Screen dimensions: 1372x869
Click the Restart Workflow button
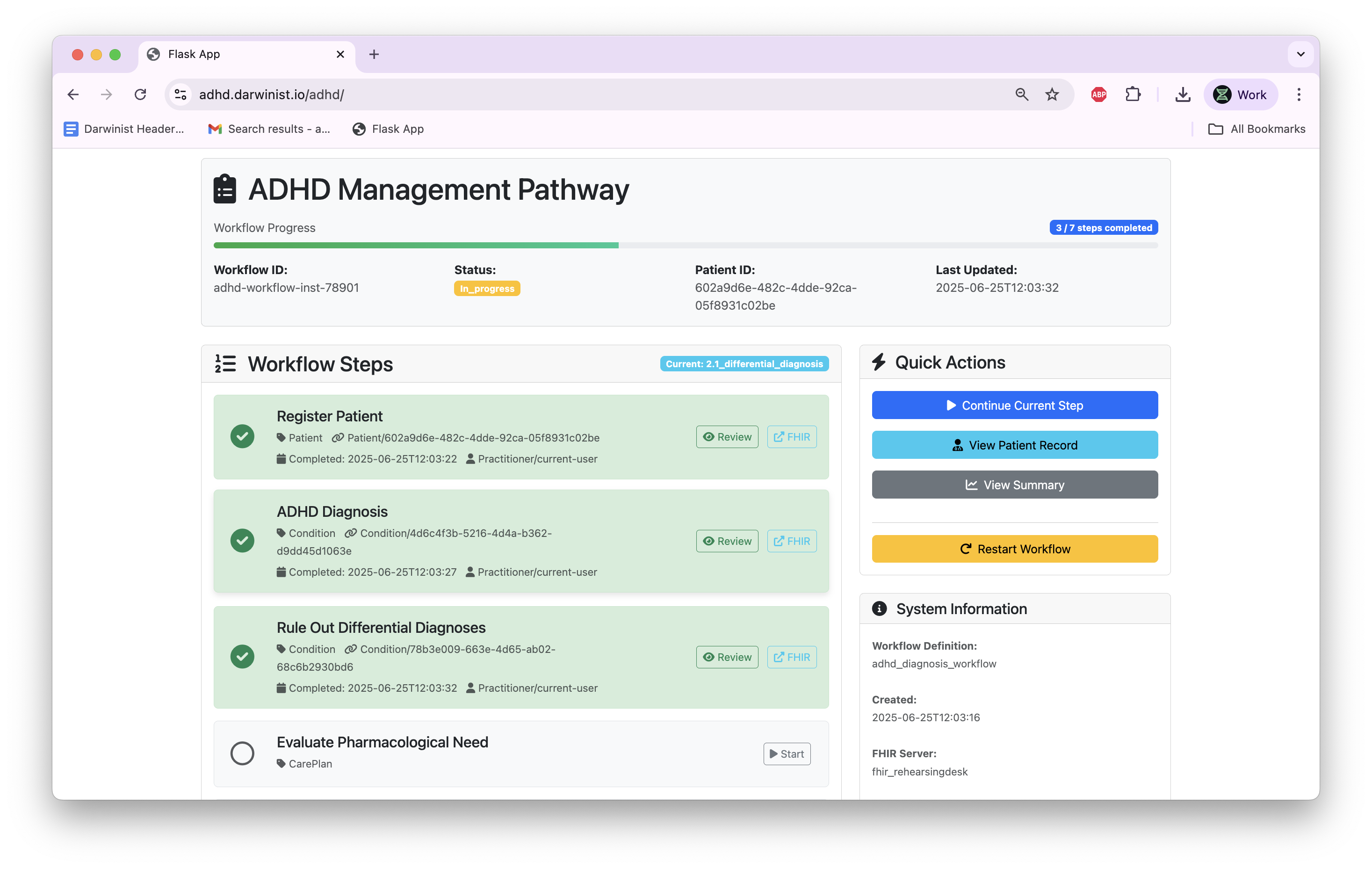click(1014, 549)
